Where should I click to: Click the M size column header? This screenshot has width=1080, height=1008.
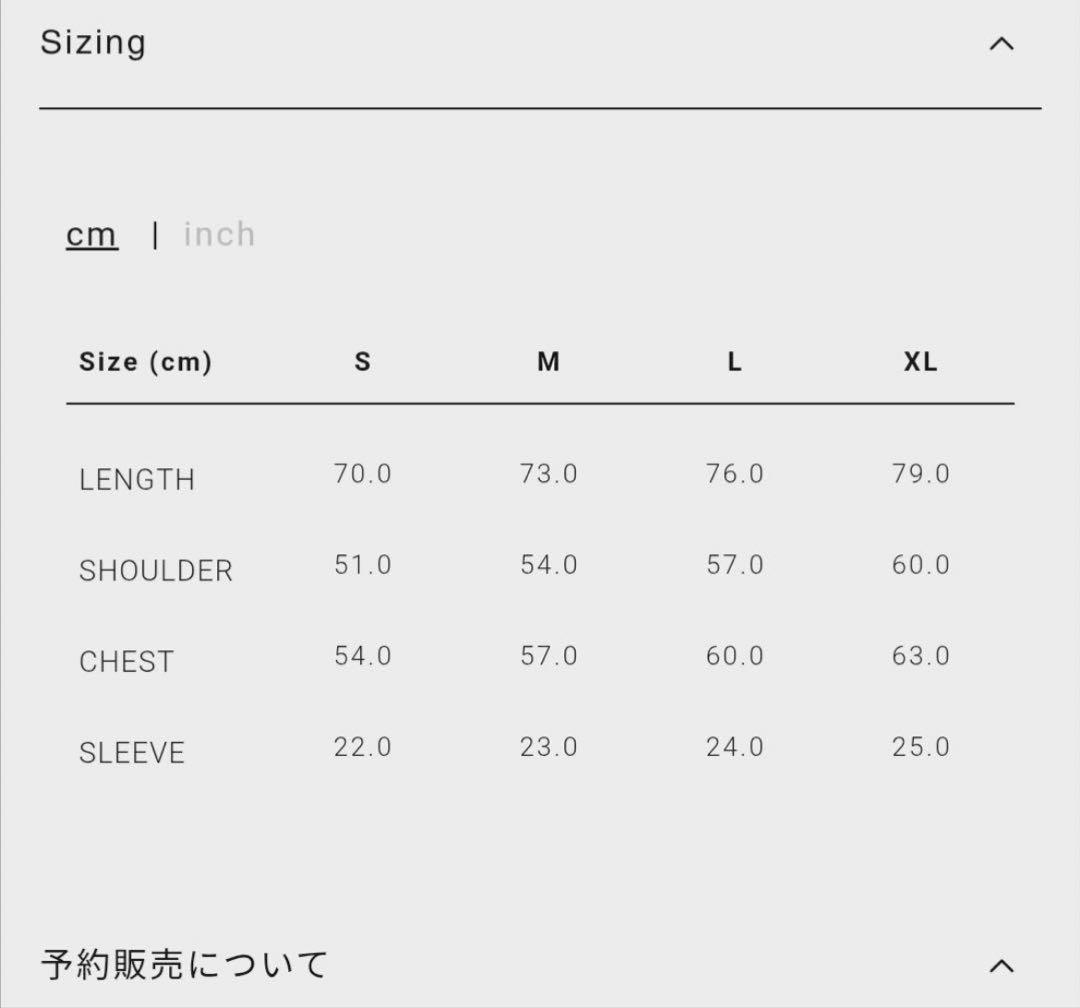[548, 362]
